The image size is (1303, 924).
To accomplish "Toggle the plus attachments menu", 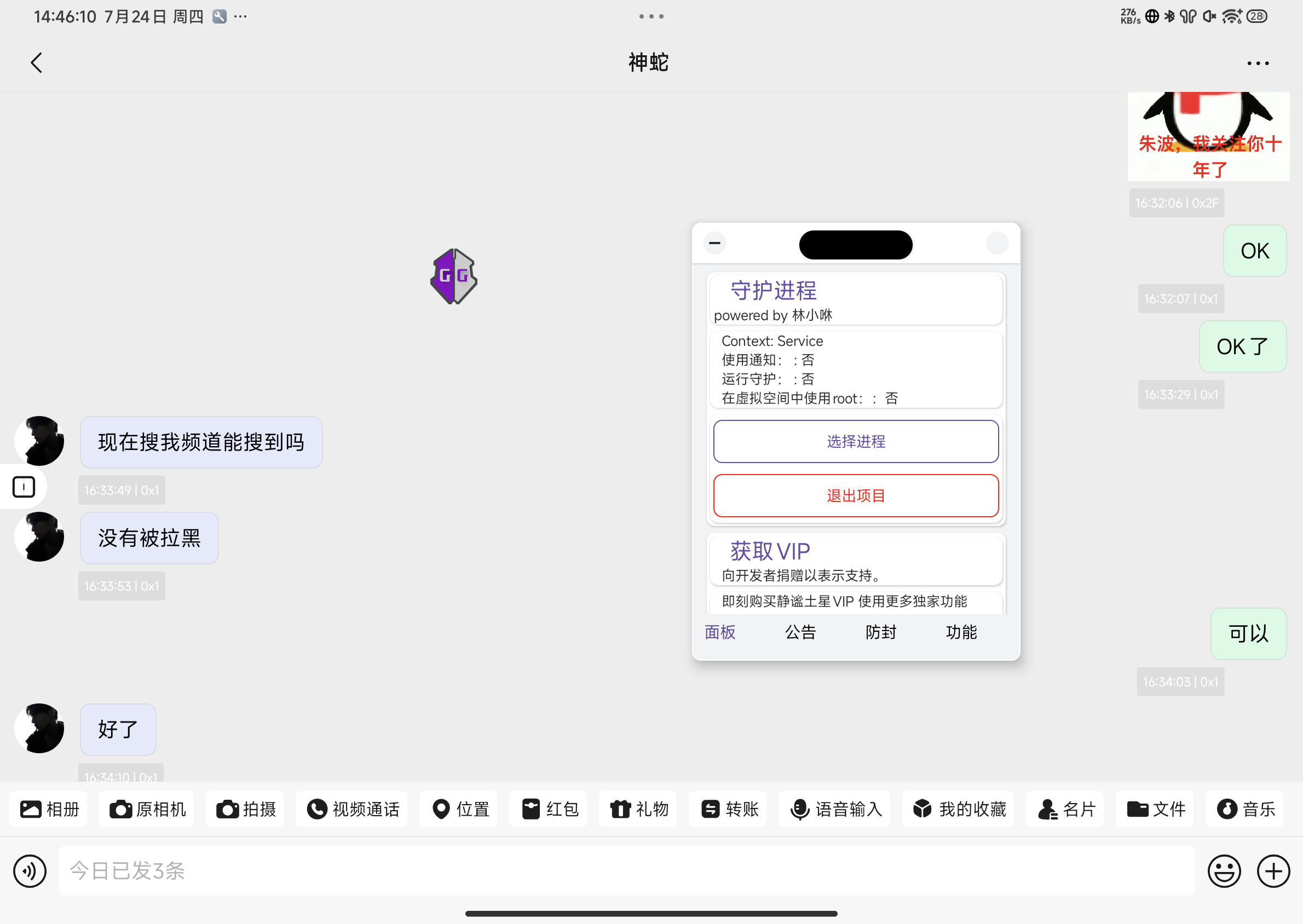I will click(x=1273, y=870).
